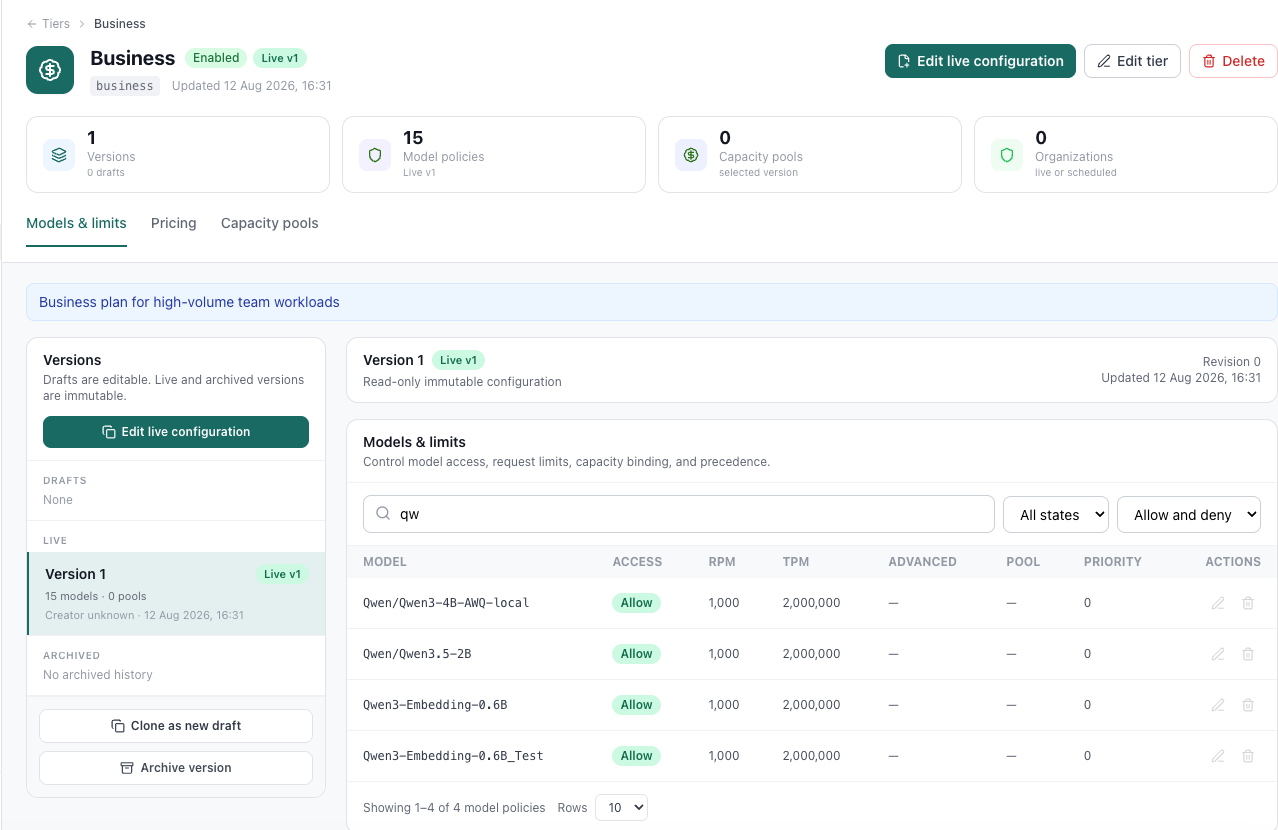1278x830 pixels.
Task: Switch to the Models & limits tab
Action: click(76, 223)
